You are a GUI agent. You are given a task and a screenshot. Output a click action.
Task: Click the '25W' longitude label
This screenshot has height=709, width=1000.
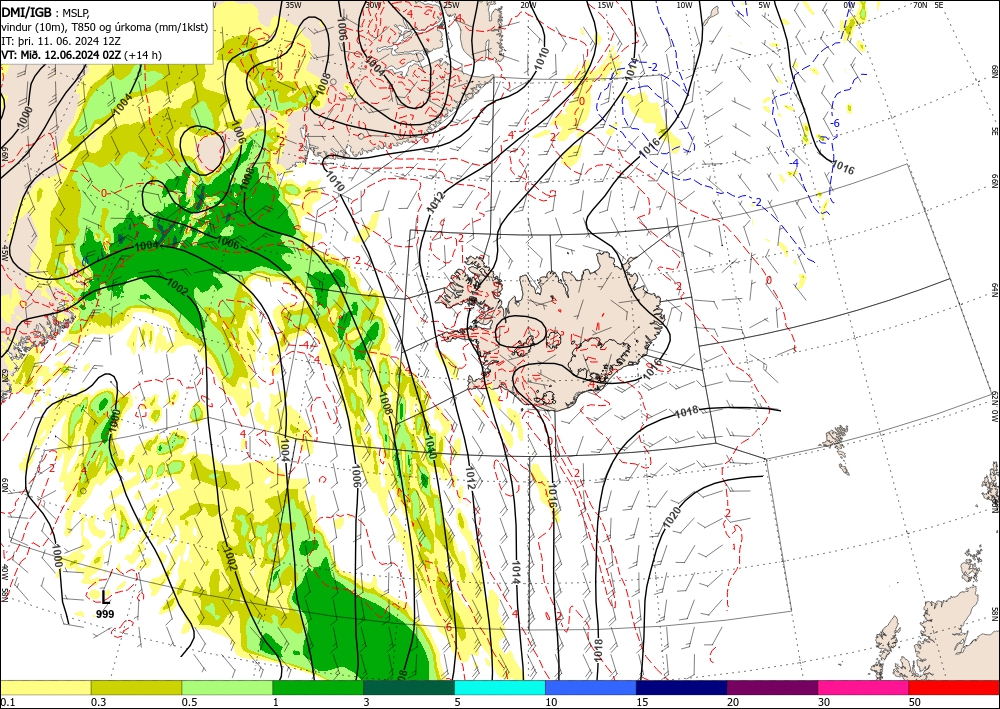click(x=451, y=5)
